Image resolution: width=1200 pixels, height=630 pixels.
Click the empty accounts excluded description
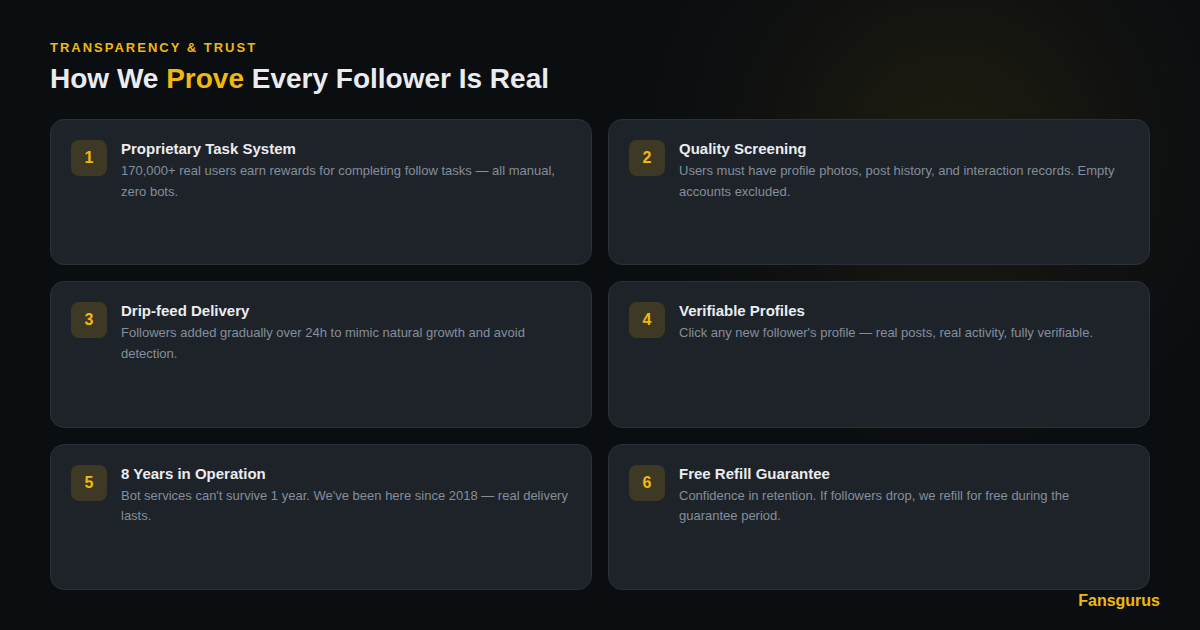[896, 181]
